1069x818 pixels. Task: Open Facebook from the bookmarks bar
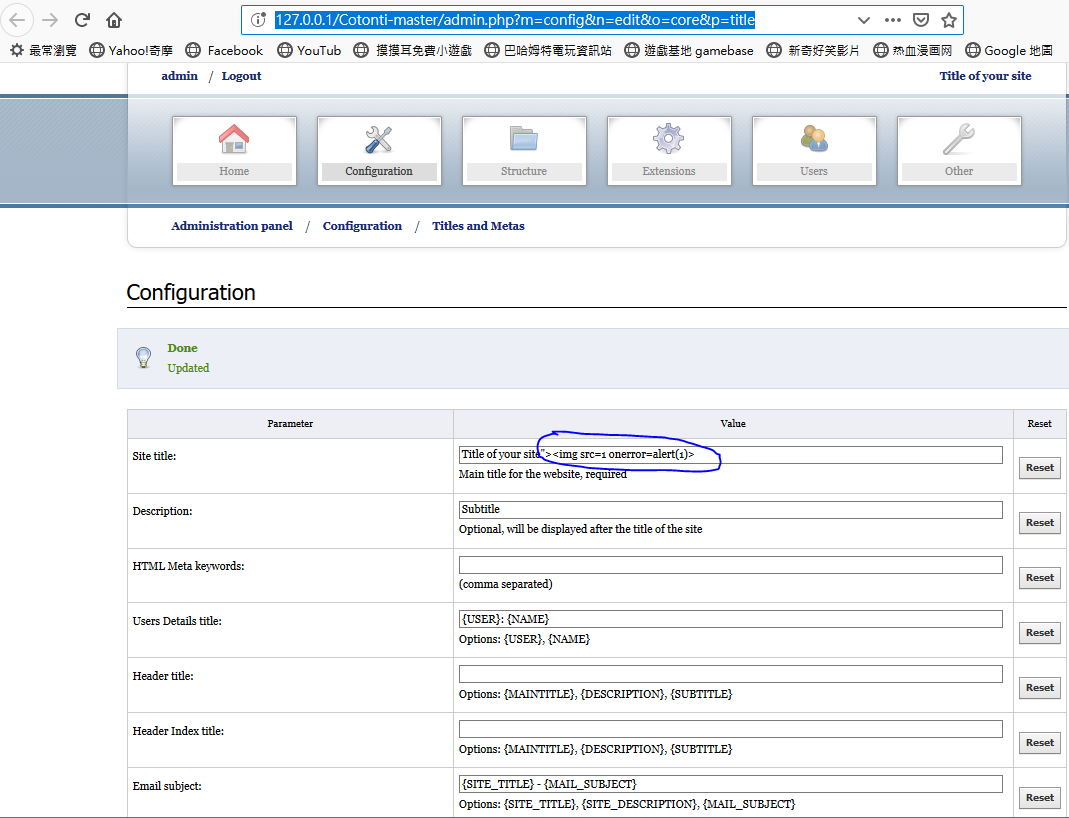click(224, 50)
